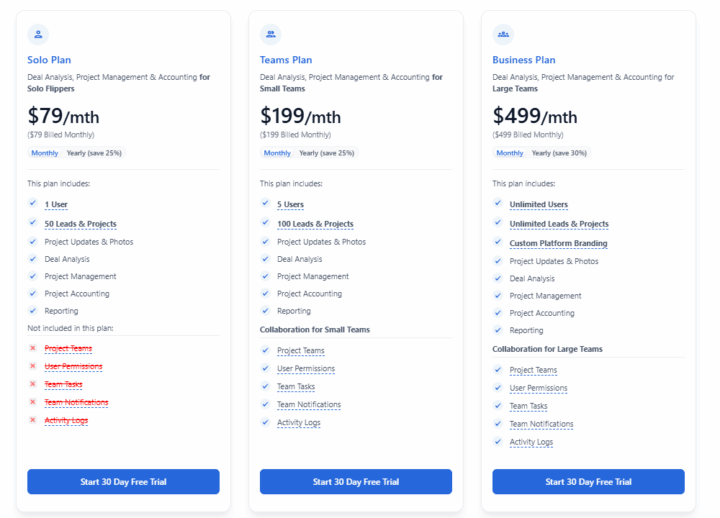Start 30 Day Free Trial for Teams Plan
The height and width of the screenshot is (518, 720).
[356, 482]
